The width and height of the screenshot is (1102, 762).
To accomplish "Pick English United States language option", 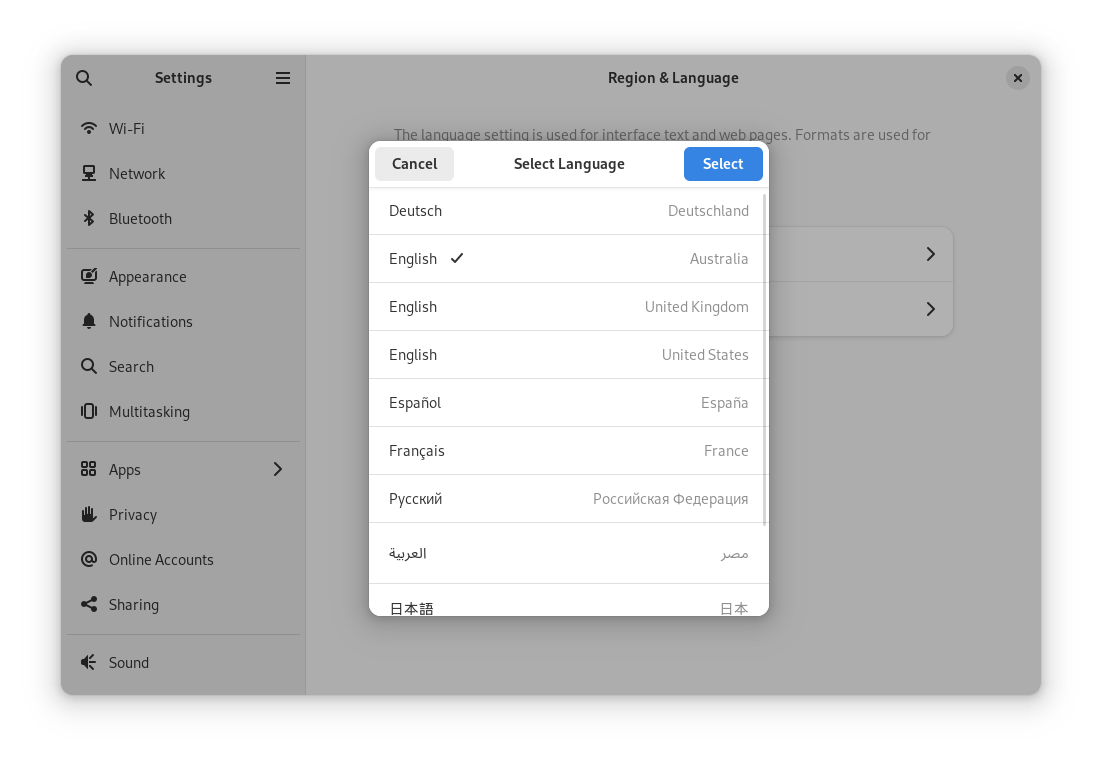I will (568, 355).
